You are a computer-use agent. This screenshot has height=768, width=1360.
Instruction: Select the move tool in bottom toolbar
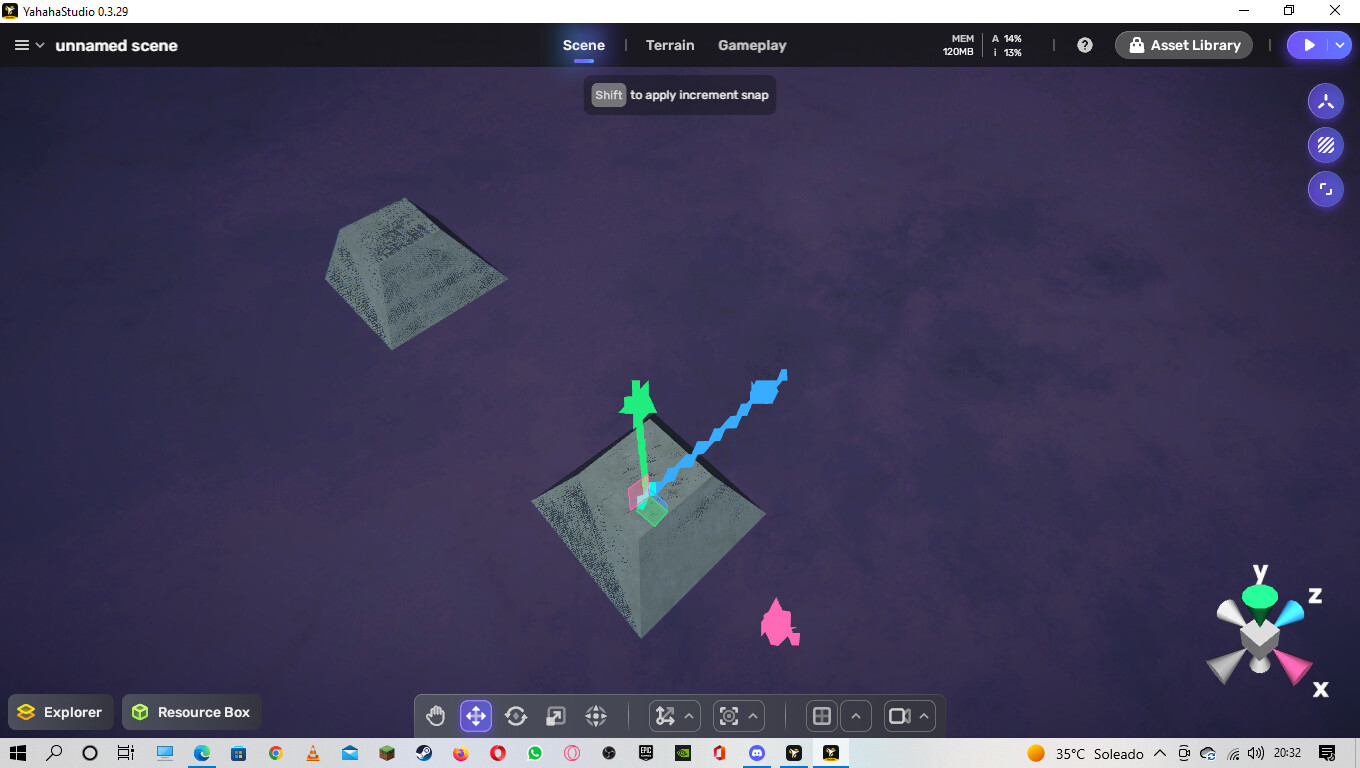tap(476, 716)
